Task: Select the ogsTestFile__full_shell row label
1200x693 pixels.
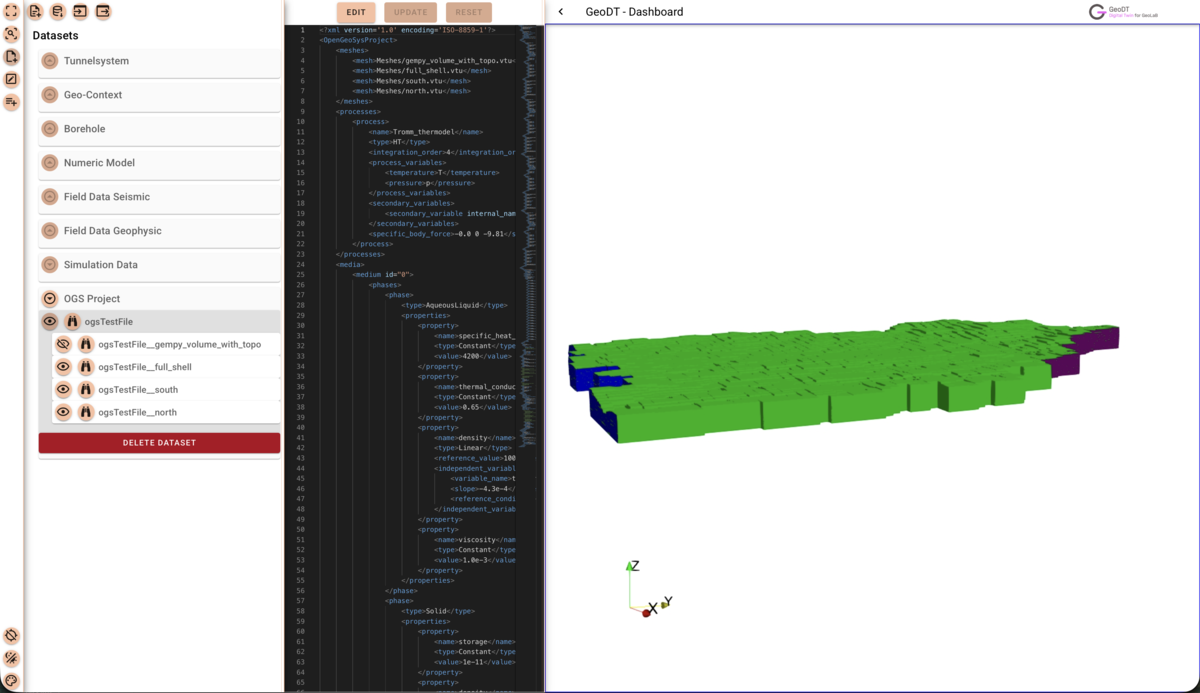Action: coord(145,367)
